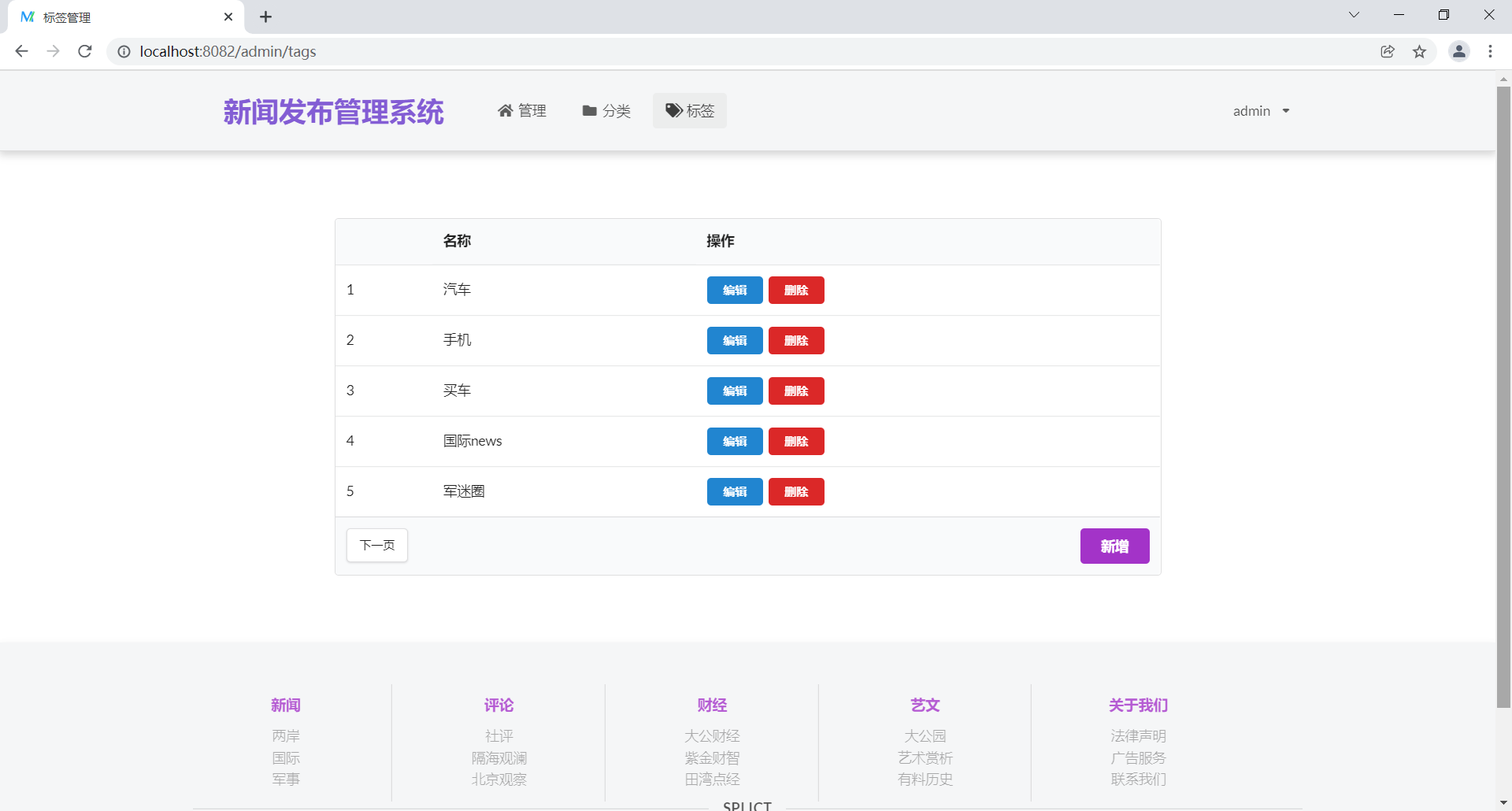The height and width of the screenshot is (811, 1512).
Task: Open the browser profile icon
Action: tap(1459, 51)
